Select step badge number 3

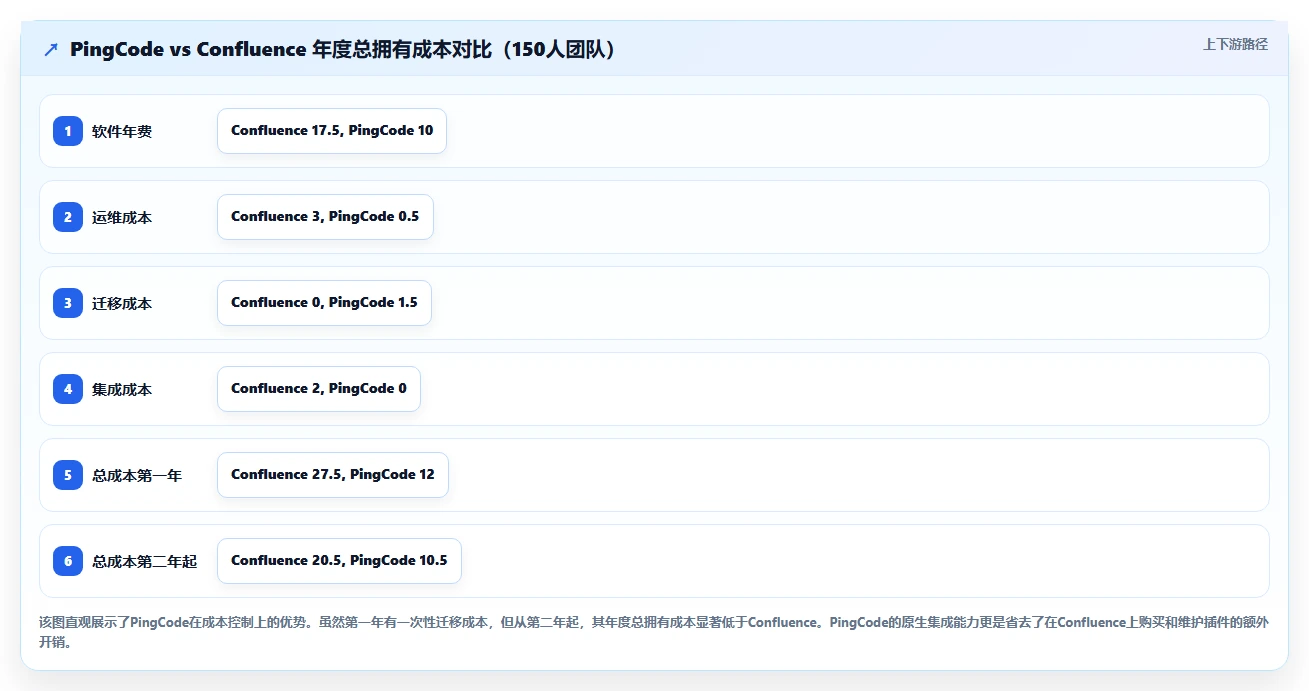[x=68, y=303]
